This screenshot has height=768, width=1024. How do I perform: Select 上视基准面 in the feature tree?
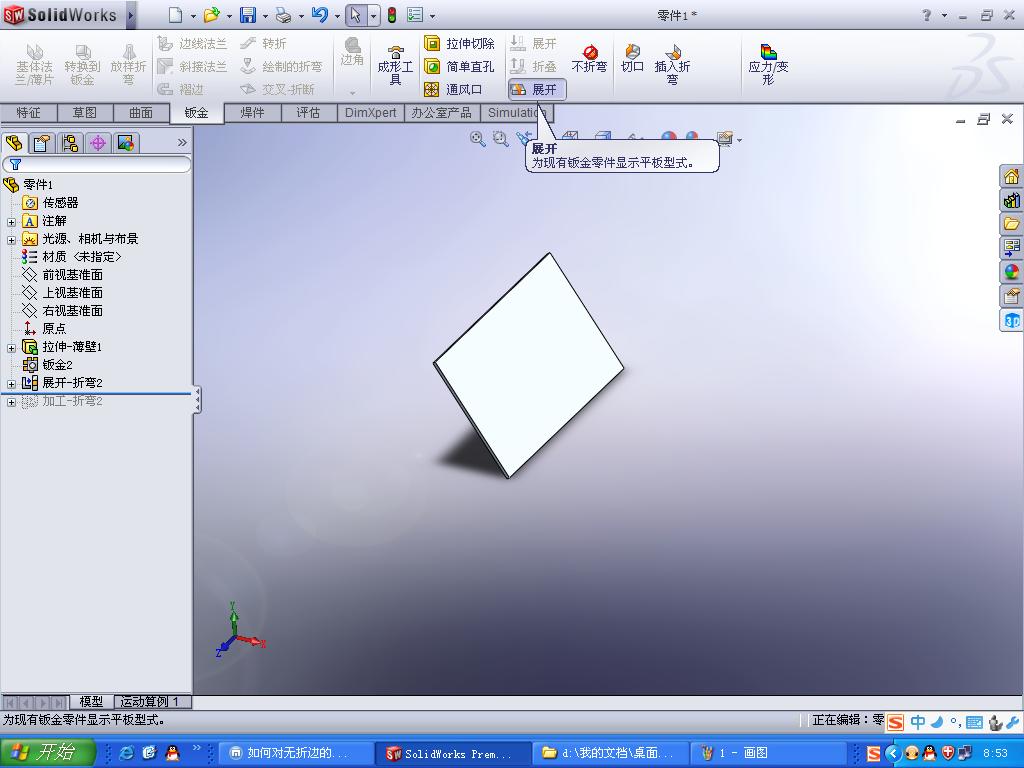[x=63, y=293]
